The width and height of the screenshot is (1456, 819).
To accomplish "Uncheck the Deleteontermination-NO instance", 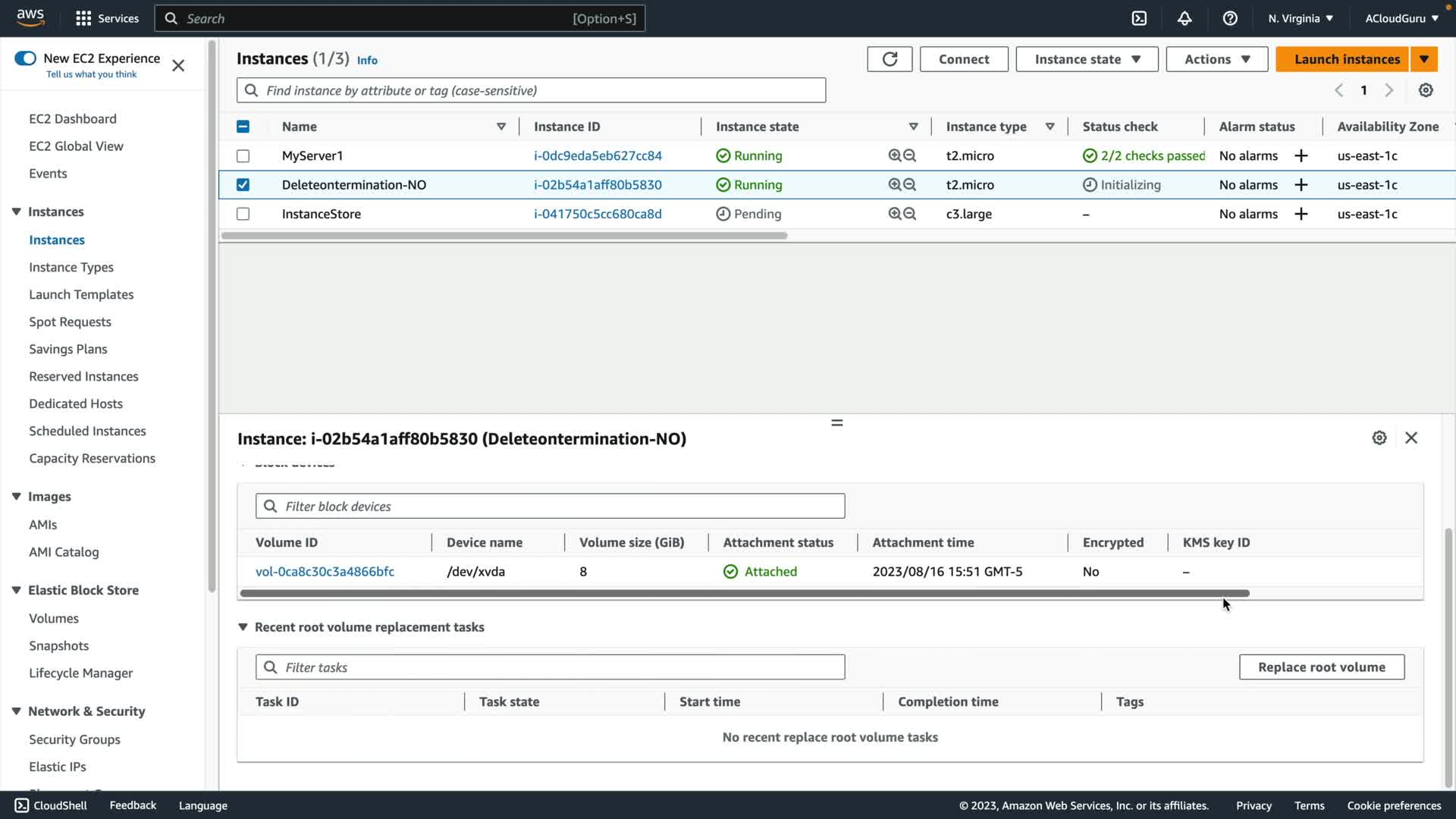I will [x=243, y=184].
